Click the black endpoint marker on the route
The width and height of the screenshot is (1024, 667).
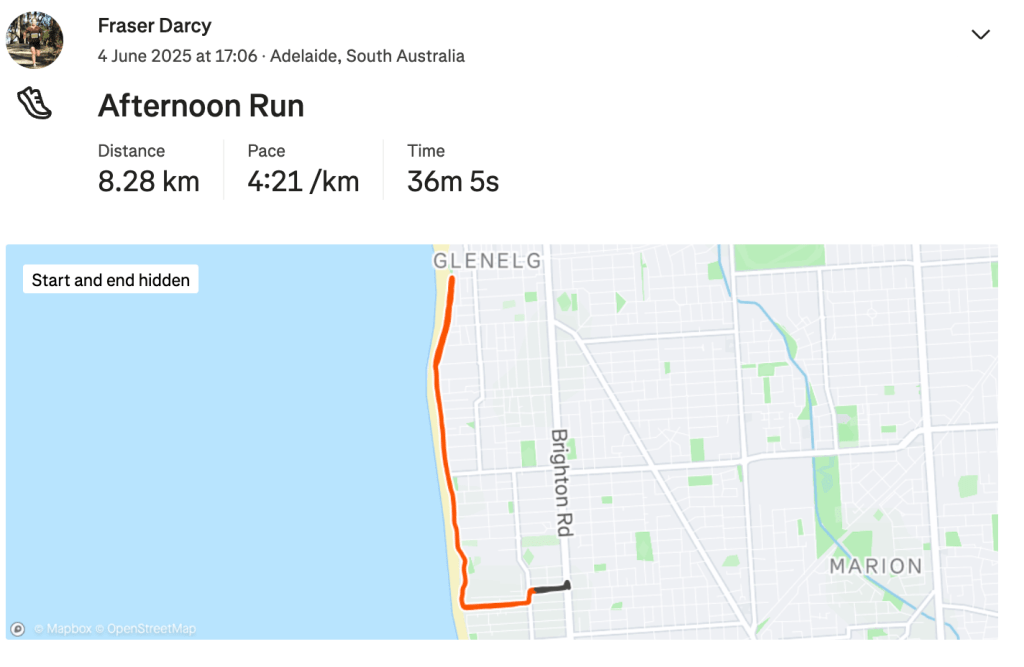(567, 585)
